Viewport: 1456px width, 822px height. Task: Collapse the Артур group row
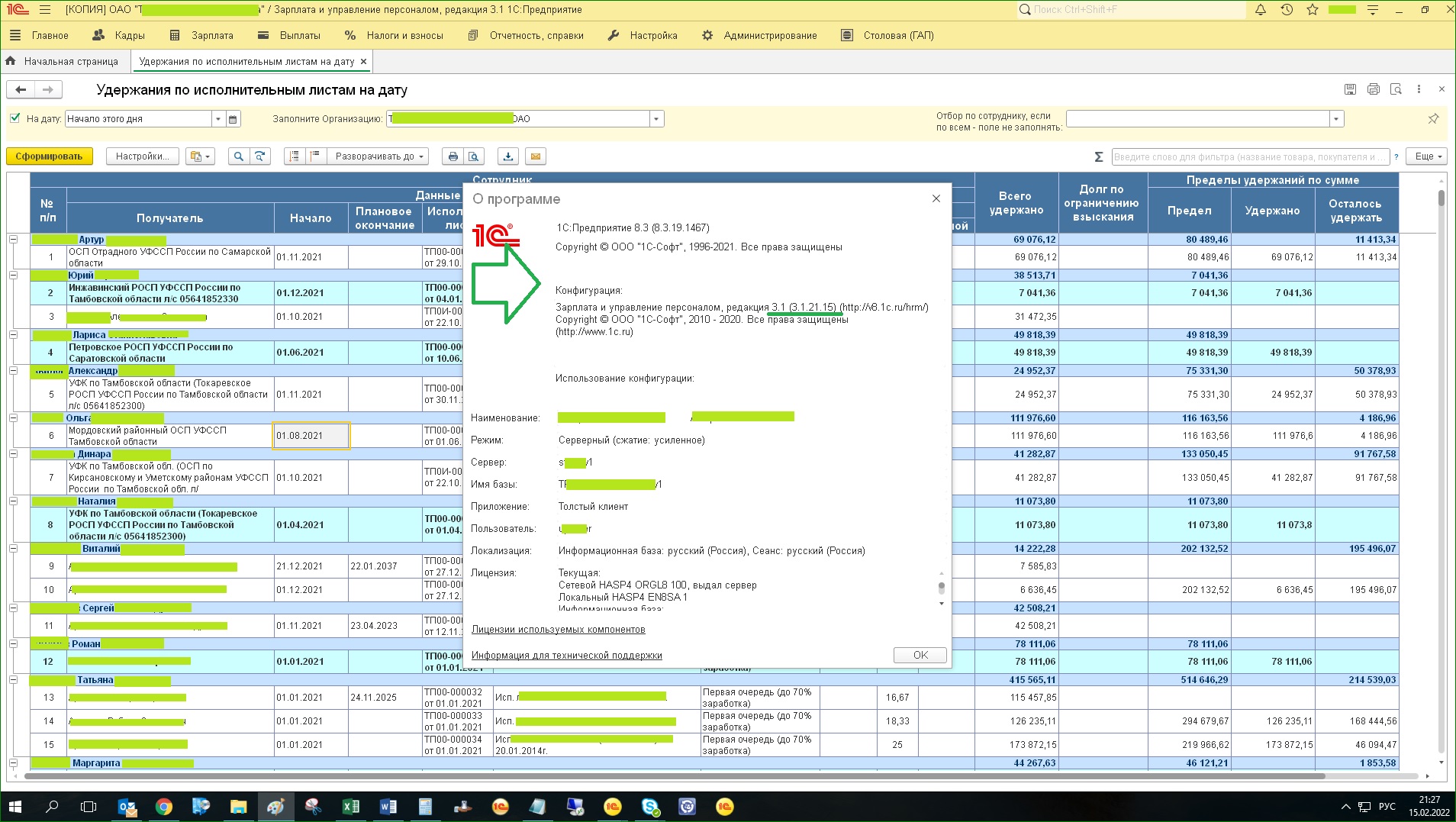pos(13,240)
